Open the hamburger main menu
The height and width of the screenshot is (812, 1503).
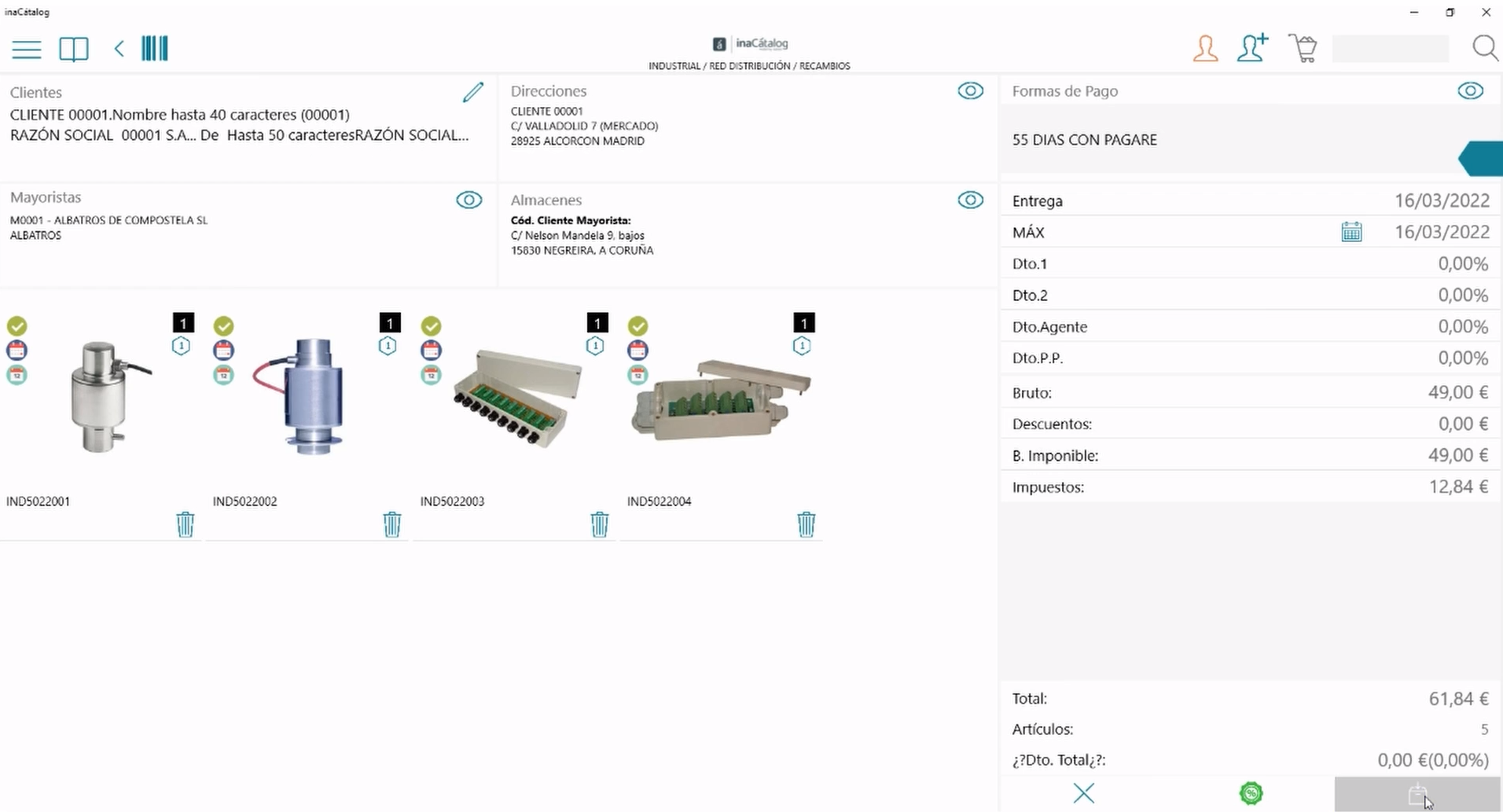pos(27,50)
